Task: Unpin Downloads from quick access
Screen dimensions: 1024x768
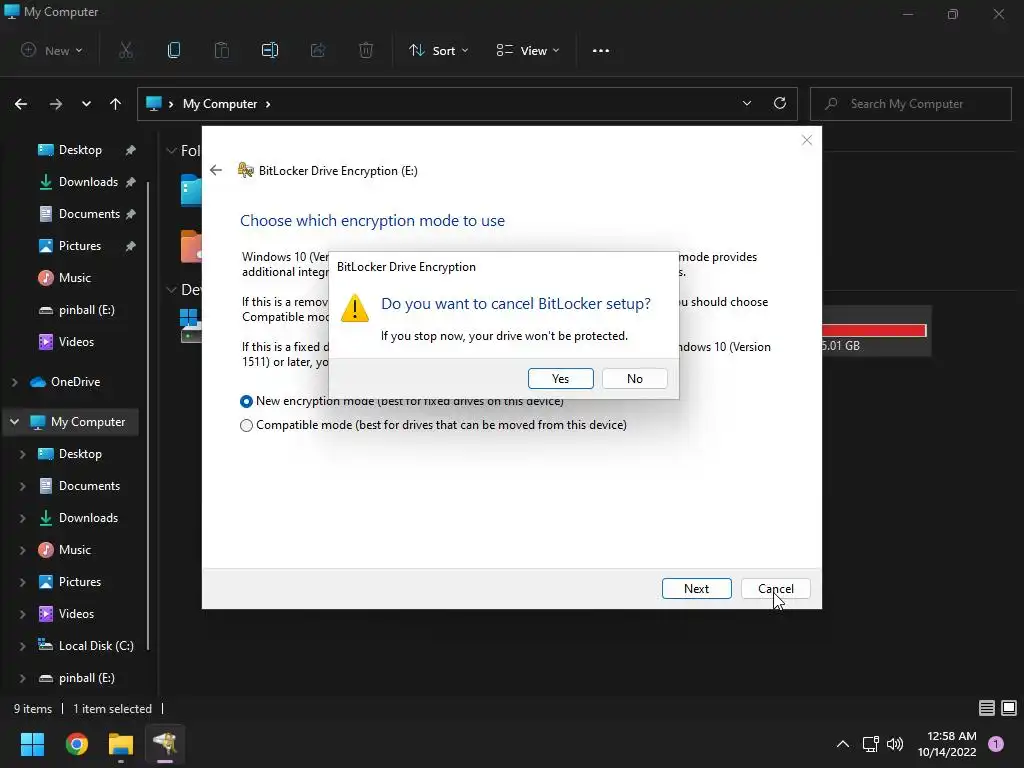Action: click(131, 182)
